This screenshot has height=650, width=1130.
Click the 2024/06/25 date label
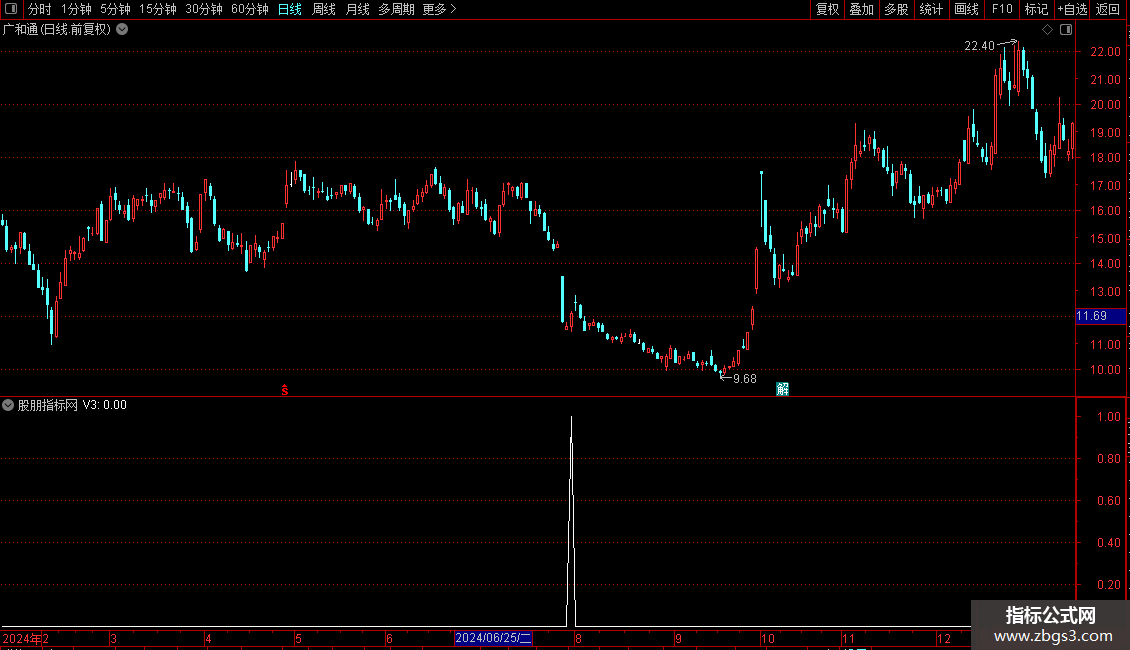pyautogui.click(x=493, y=638)
